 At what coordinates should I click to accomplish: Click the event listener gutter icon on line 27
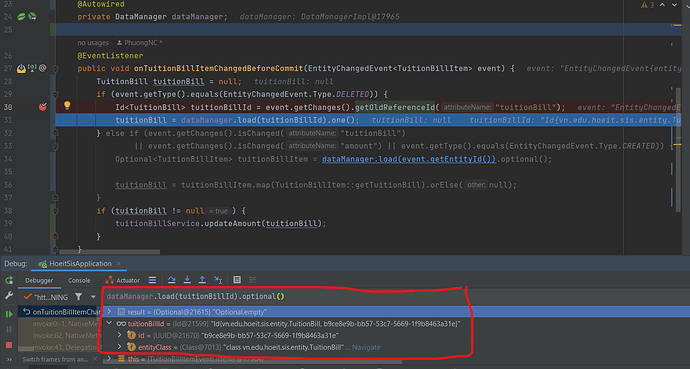(21, 68)
